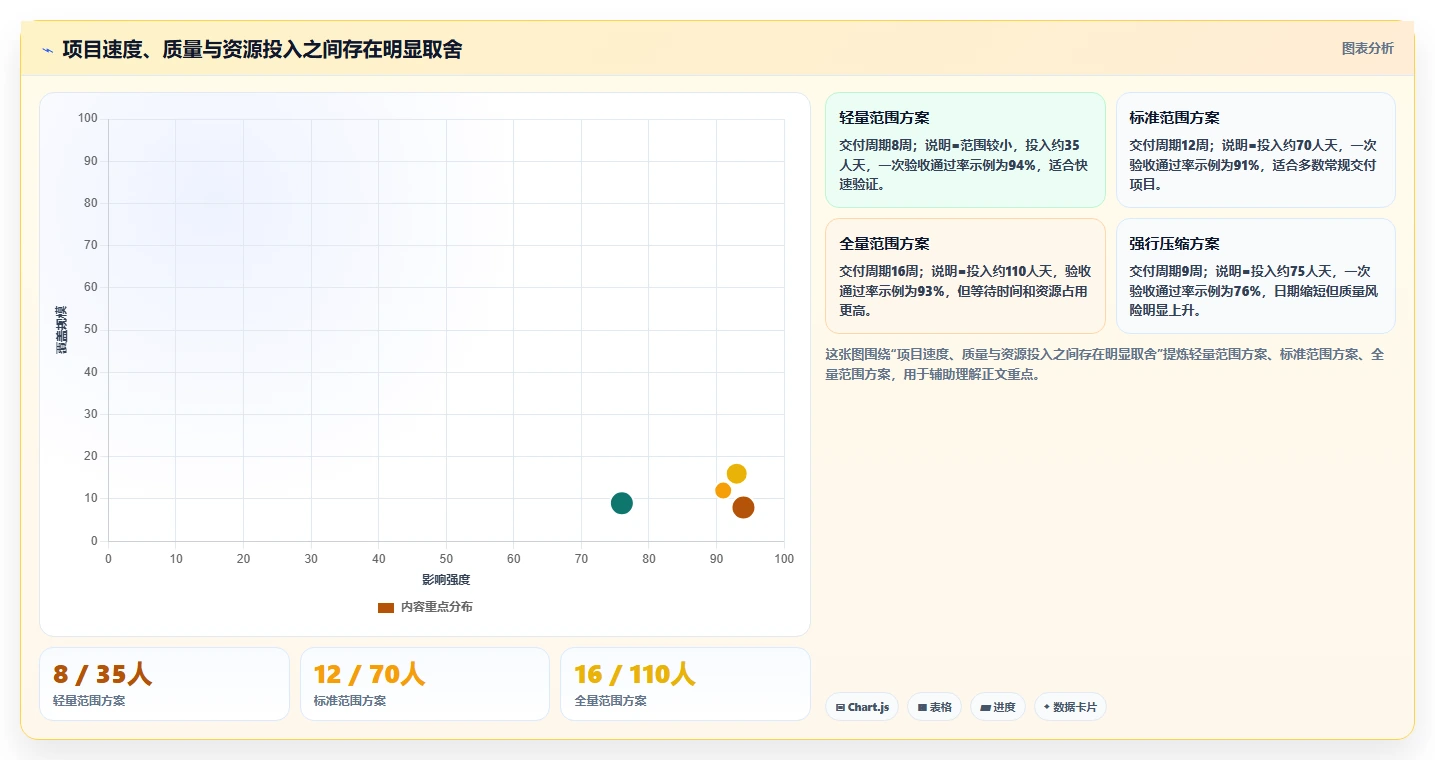Click the Chart.js tag
The width and height of the screenshot is (1435, 760).
[863, 707]
